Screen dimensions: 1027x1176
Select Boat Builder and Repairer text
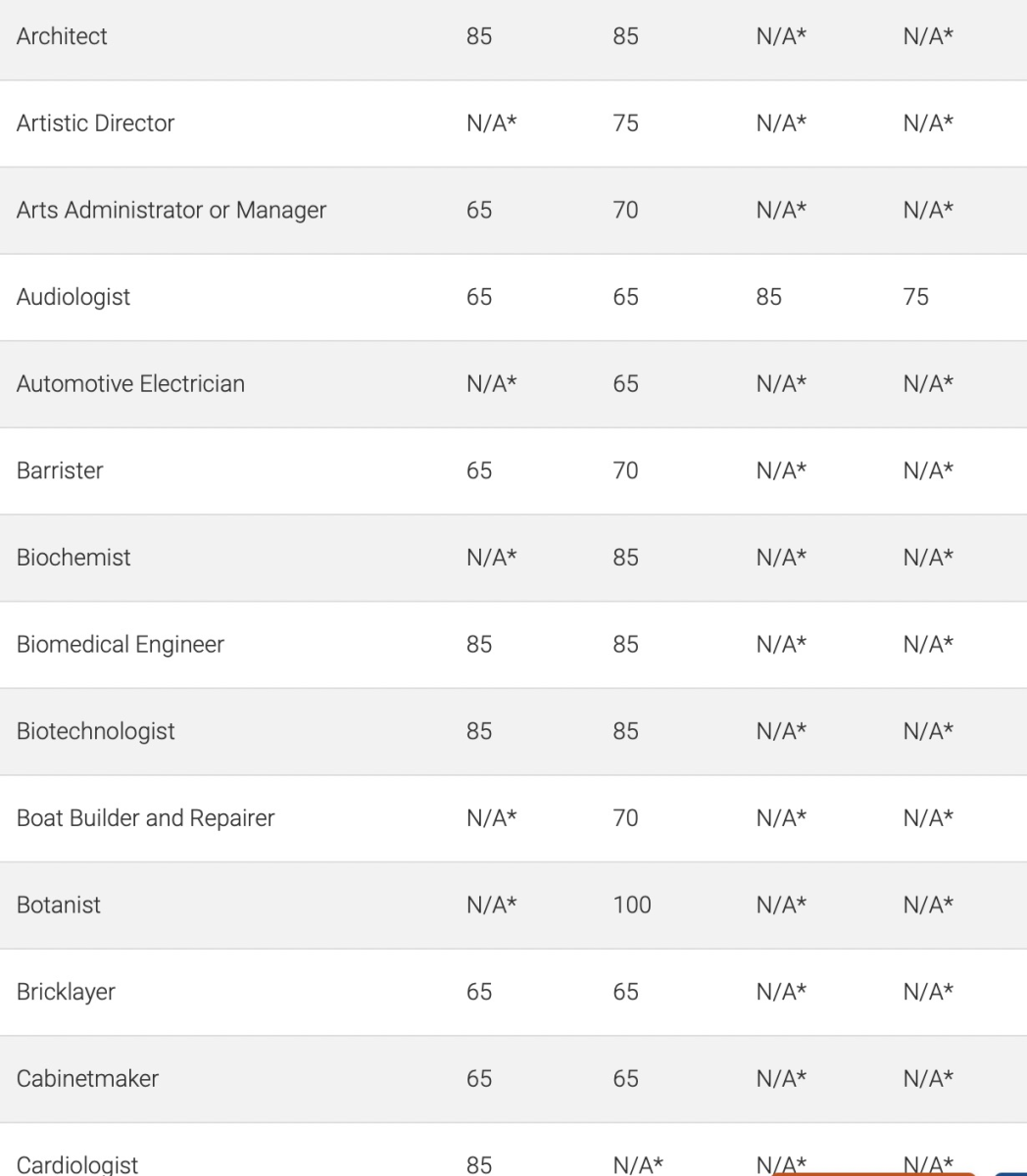[x=146, y=817]
